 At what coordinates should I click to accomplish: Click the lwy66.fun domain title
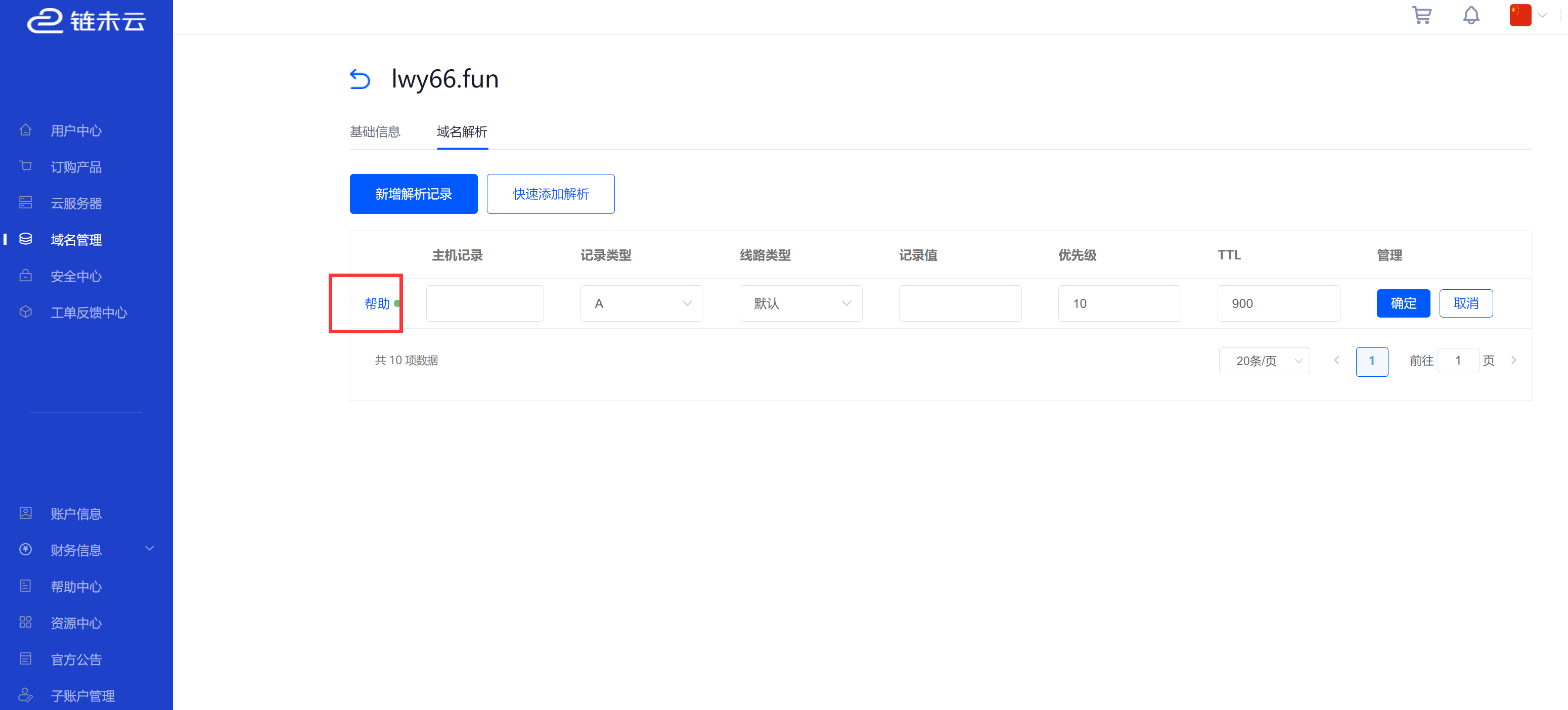pos(445,79)
